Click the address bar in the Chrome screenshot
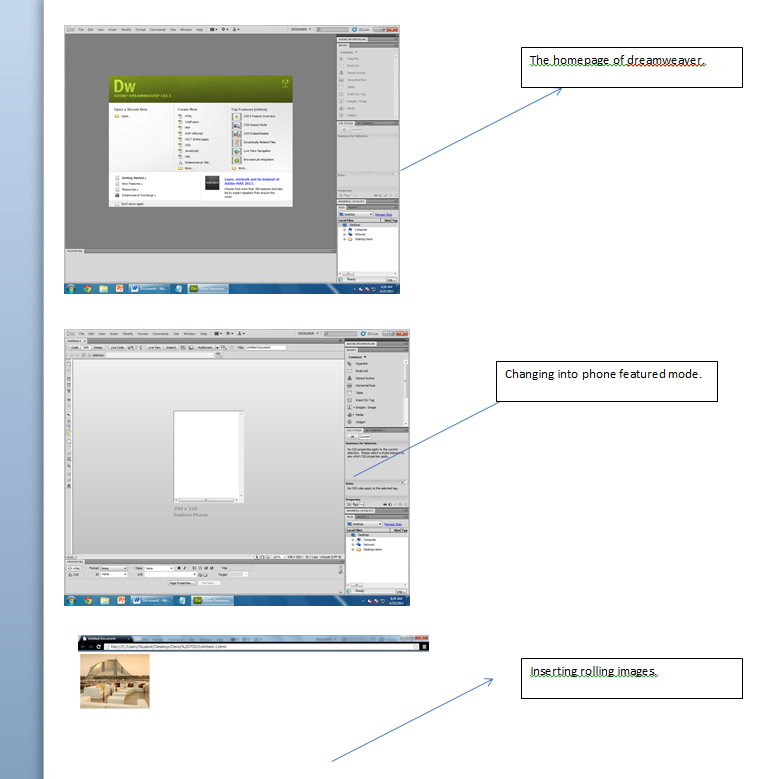The height and width of the screenshot is (779, 766). coord(260,647)
